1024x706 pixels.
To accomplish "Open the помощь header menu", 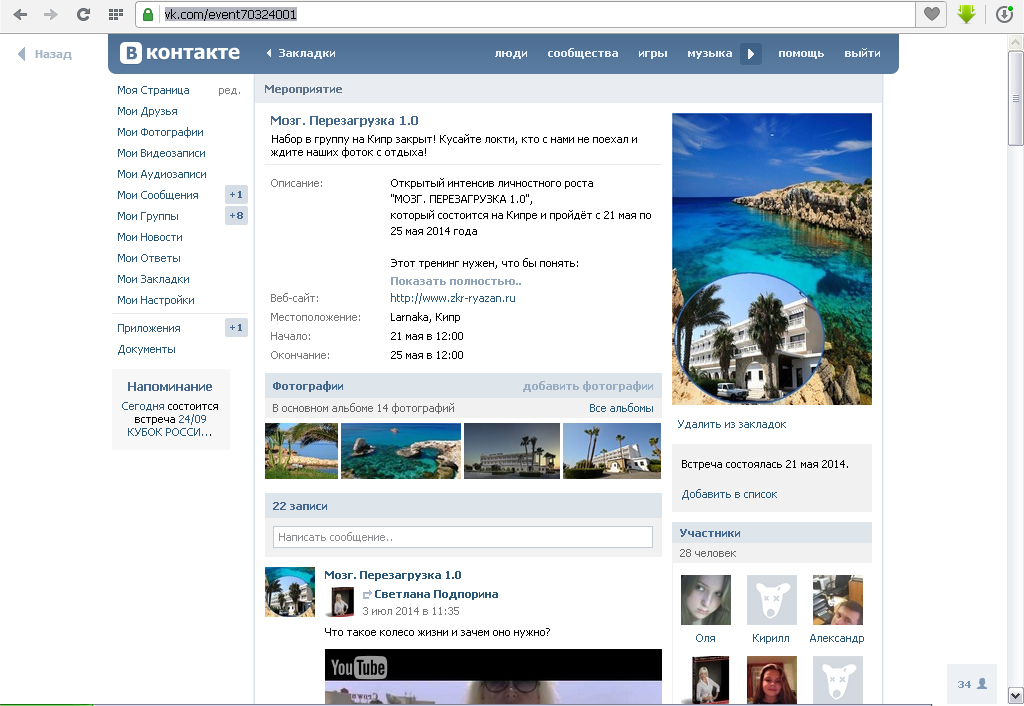I will [801, 54].
